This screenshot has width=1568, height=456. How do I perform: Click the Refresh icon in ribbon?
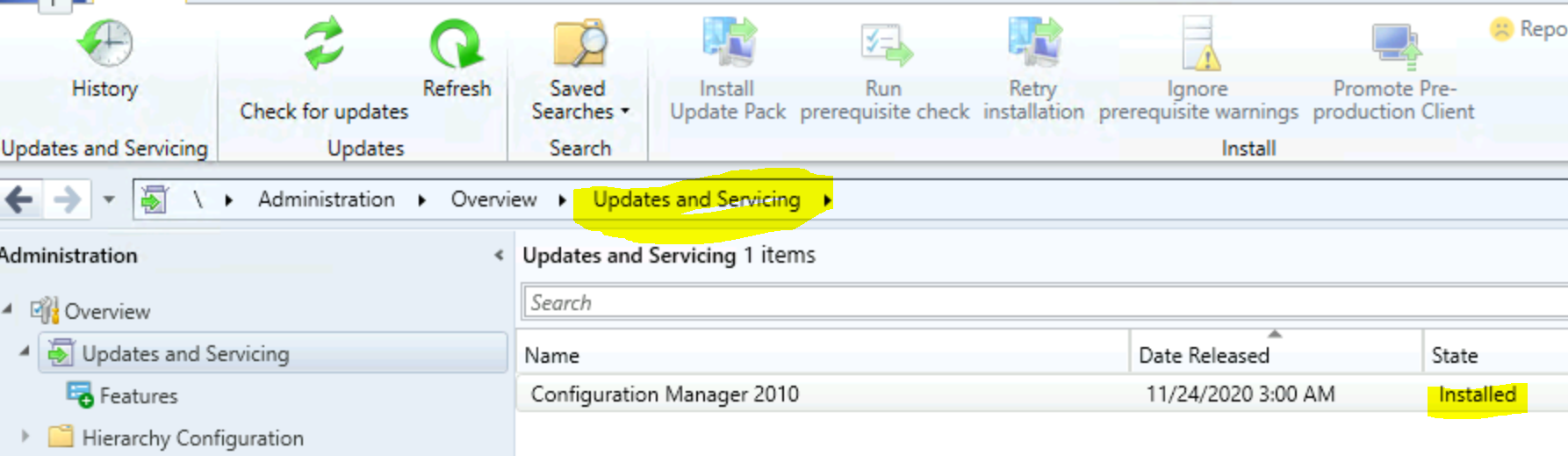click(x=456, y=44)
